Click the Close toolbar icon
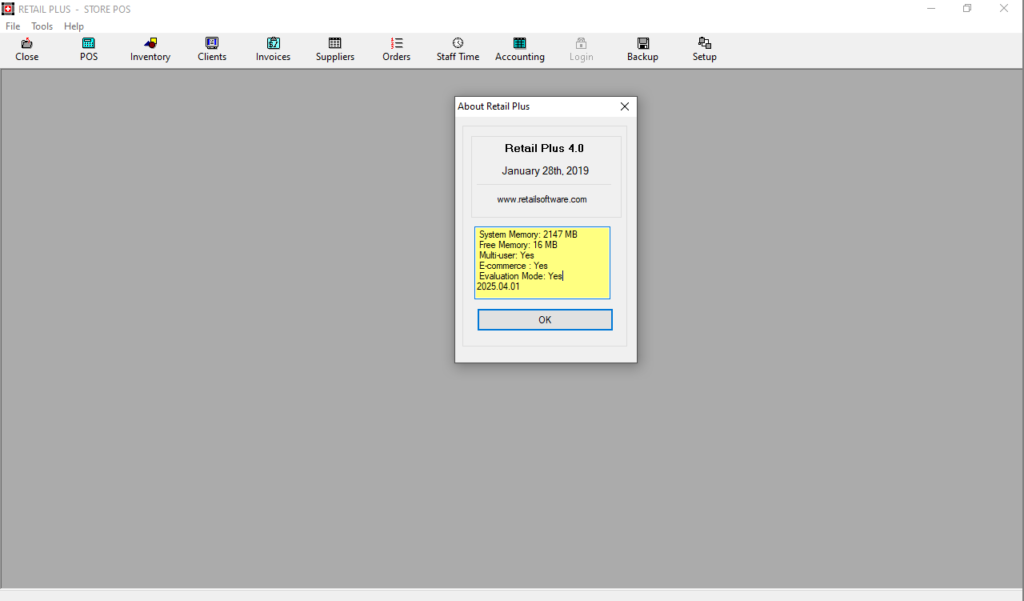 click(27, 50)
